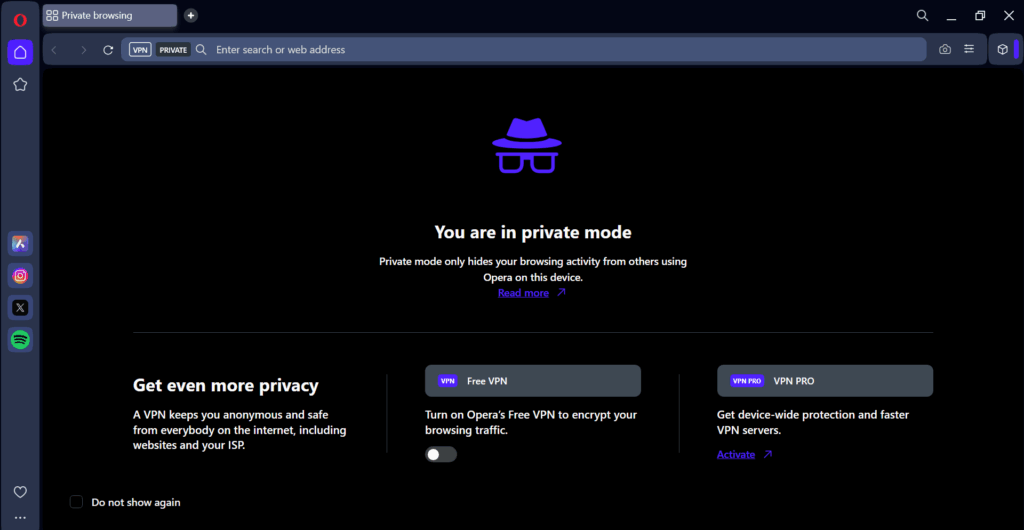Click the Read more link
This screenshot has width=1024, height=530.
tap(523, 293)
